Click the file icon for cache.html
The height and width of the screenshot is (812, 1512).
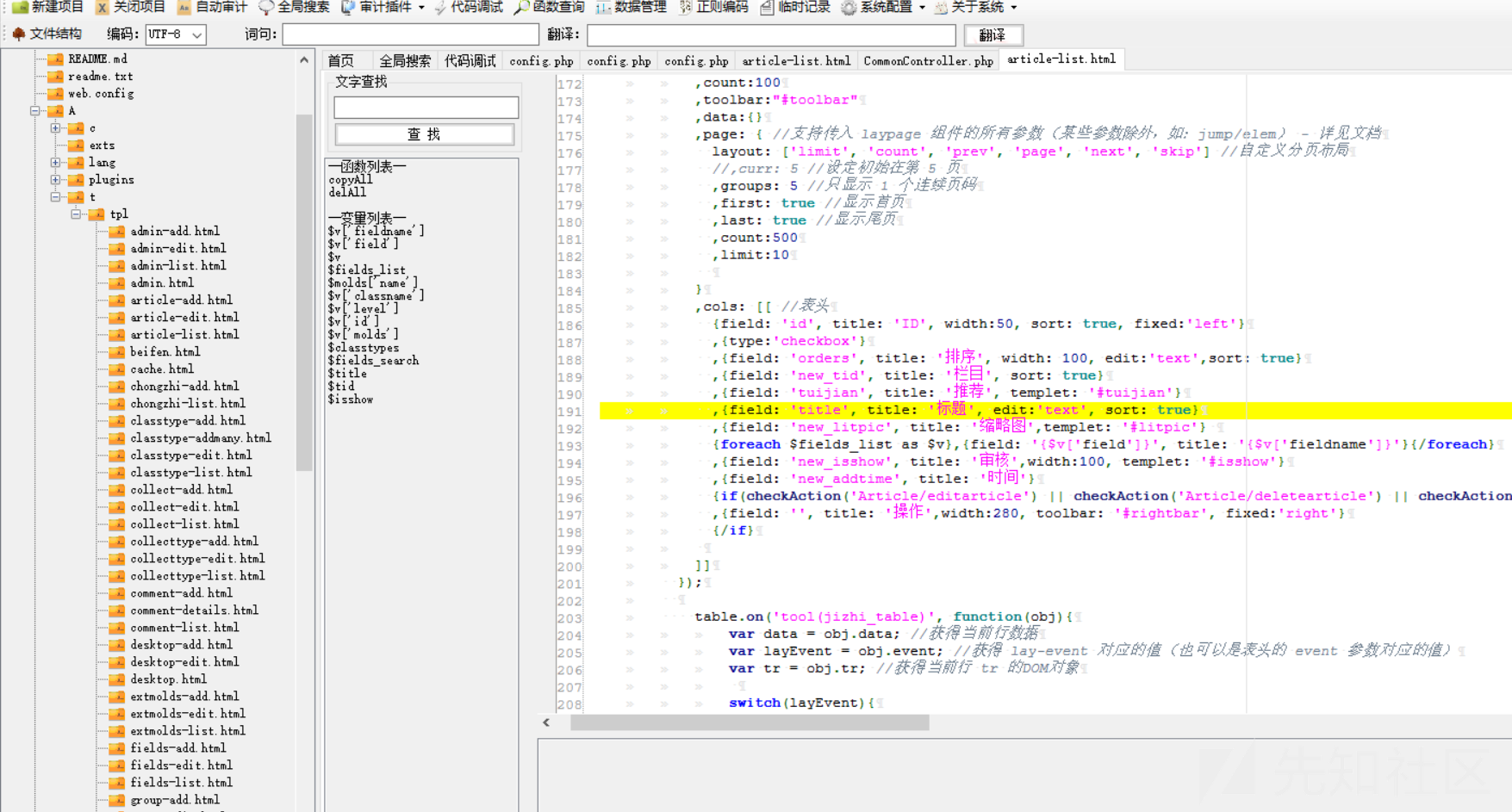tap(117, 369)
